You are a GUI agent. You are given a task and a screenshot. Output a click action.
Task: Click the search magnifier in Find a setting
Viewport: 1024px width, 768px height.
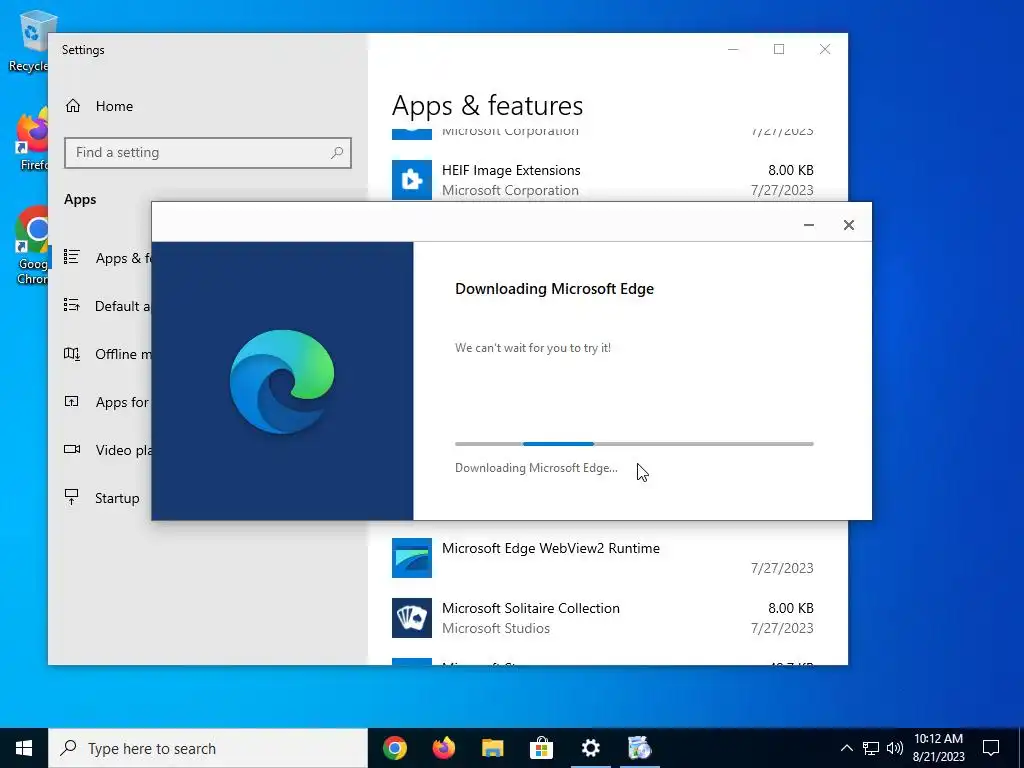click(337, 153)
